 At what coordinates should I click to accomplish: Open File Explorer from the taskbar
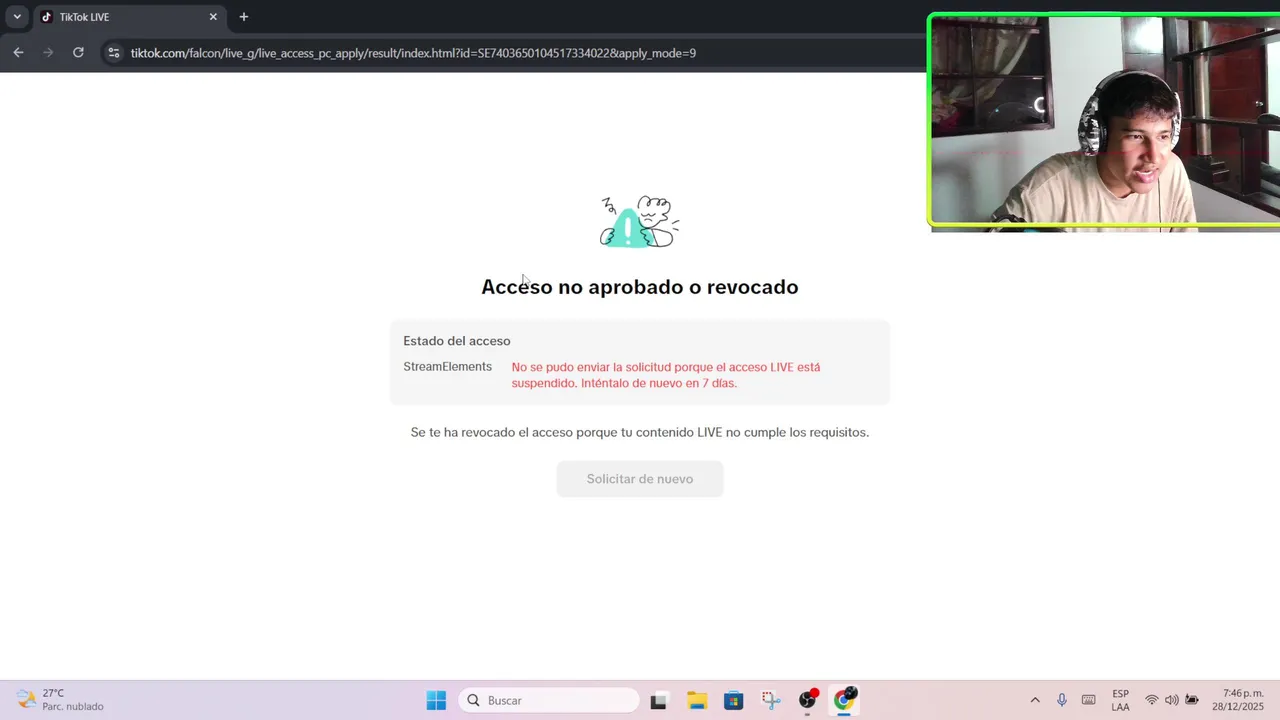click(697, 700)
